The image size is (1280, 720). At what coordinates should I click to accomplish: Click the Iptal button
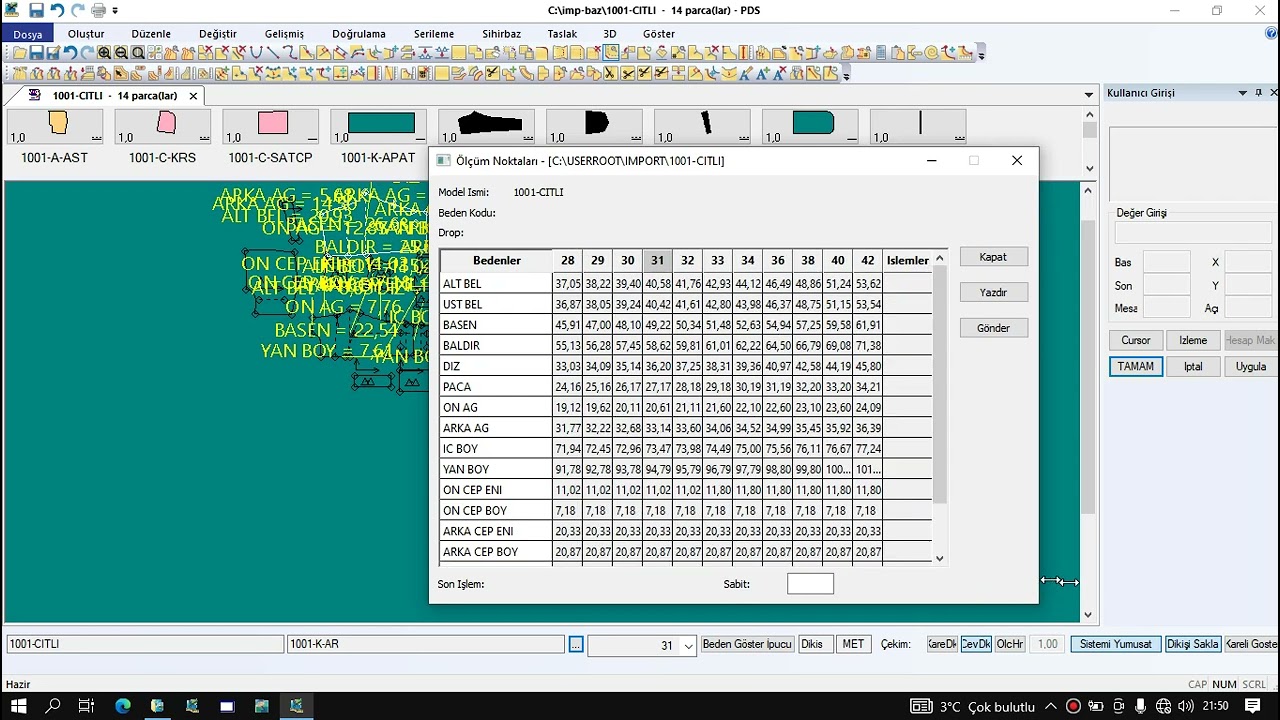click(1193, 367)
